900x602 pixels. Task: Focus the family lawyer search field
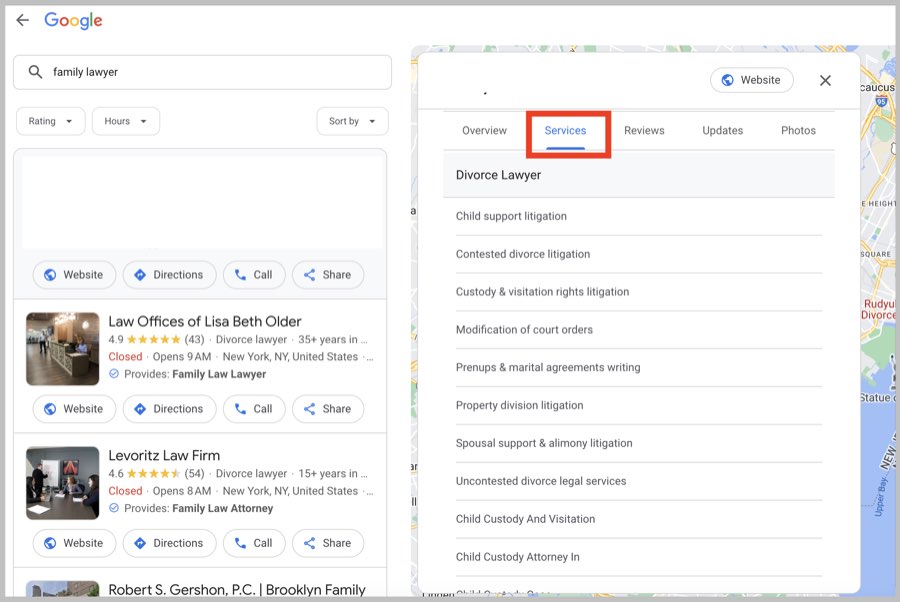[x=202, y=72]
